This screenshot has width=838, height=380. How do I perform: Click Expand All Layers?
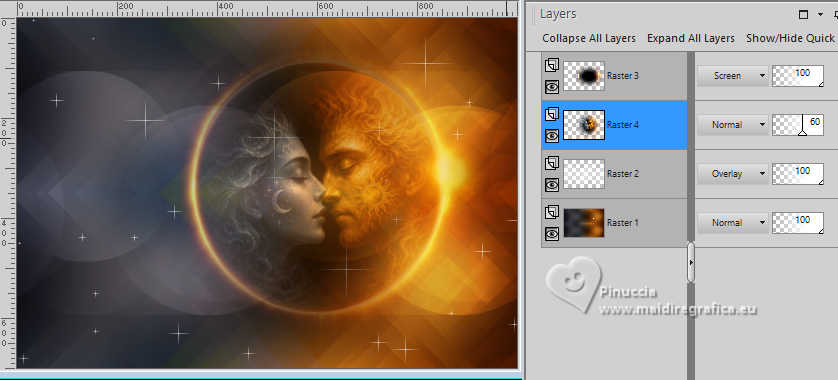pyautogui.click(x=690, y=38)
